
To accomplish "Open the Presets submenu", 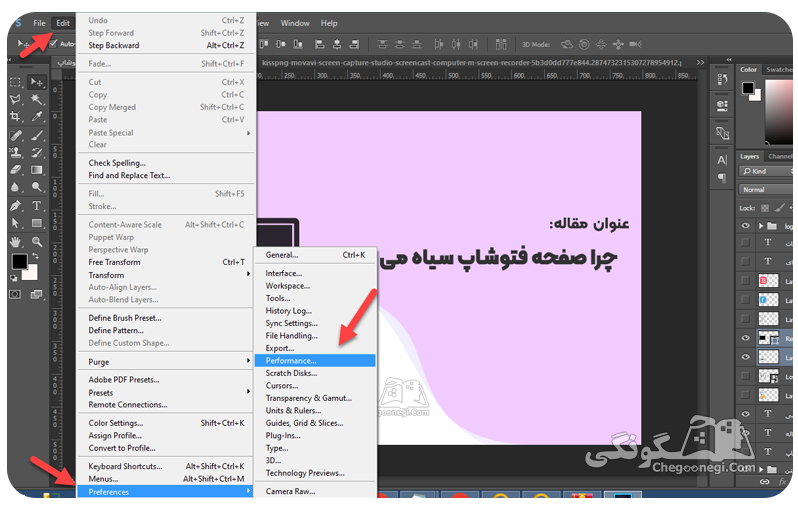I will [x=166, y=393].
